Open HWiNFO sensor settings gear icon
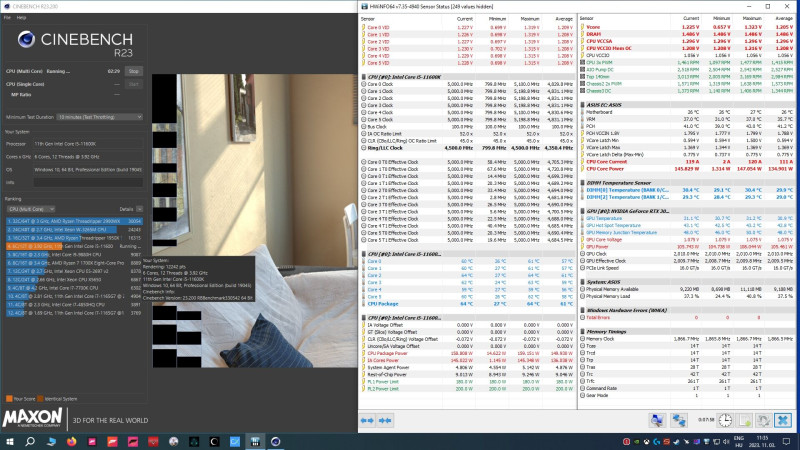This screenshot has width=800, height=450. coord(763,420)
